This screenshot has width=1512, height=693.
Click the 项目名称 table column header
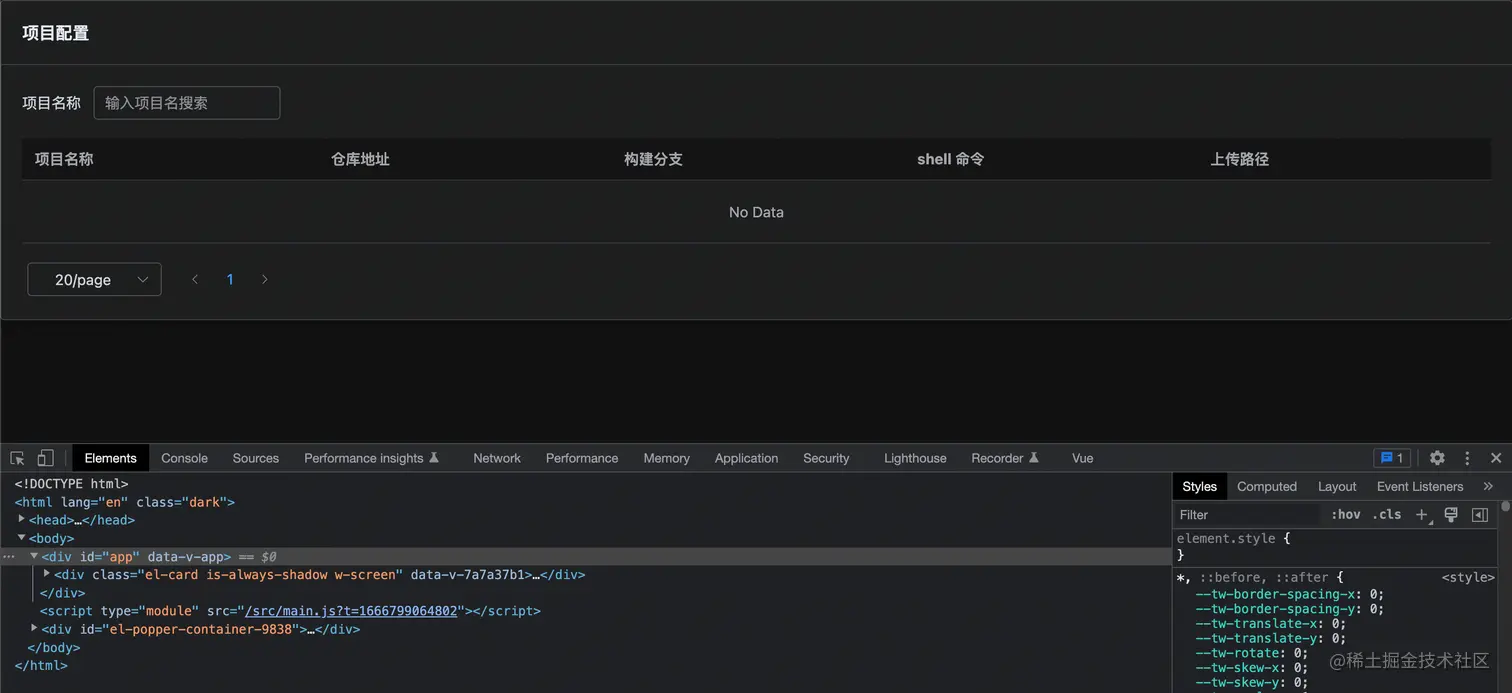click(x=64, y=159)
